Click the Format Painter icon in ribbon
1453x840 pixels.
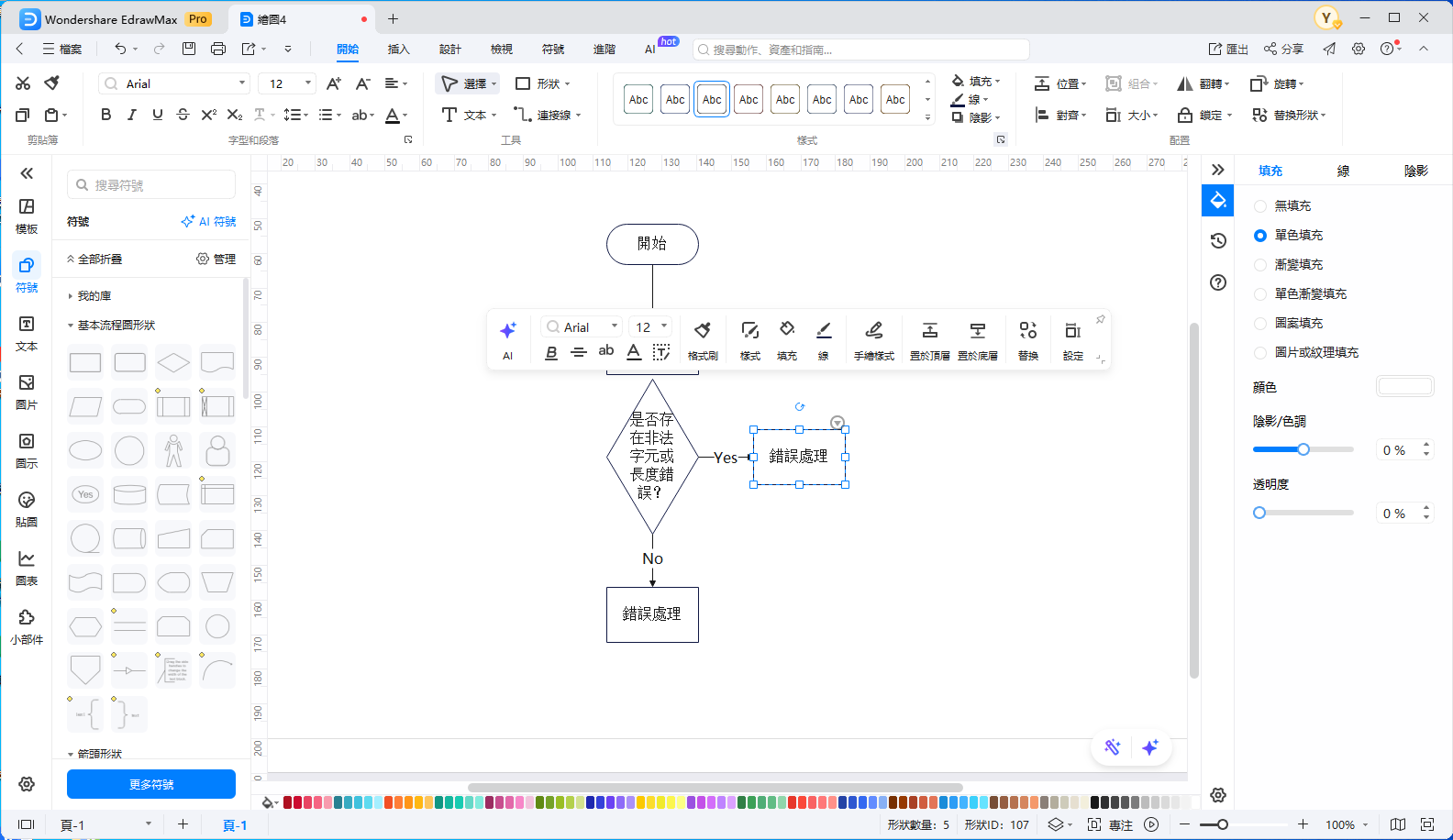[x=52, y=83]
